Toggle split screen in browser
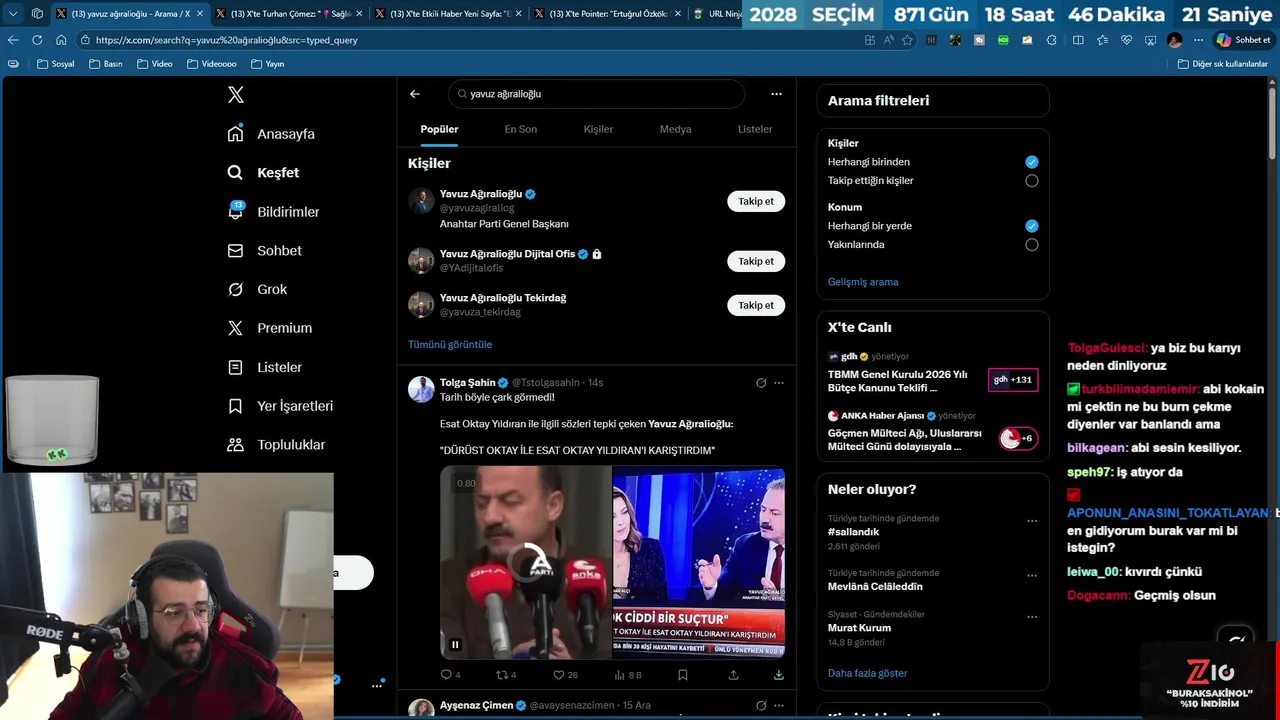The height and width of the screenshot is (720, 1280). pos(1078,40)
